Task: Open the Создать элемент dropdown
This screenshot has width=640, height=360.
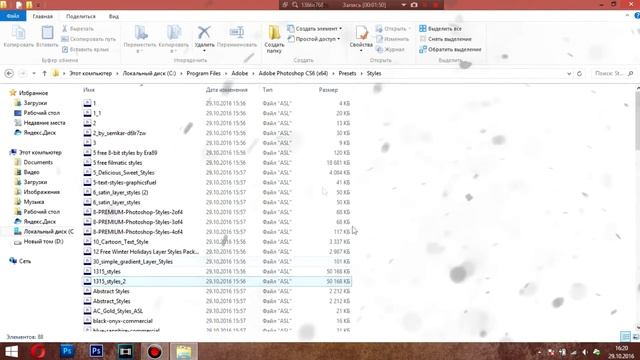Action: pos(315,29)
